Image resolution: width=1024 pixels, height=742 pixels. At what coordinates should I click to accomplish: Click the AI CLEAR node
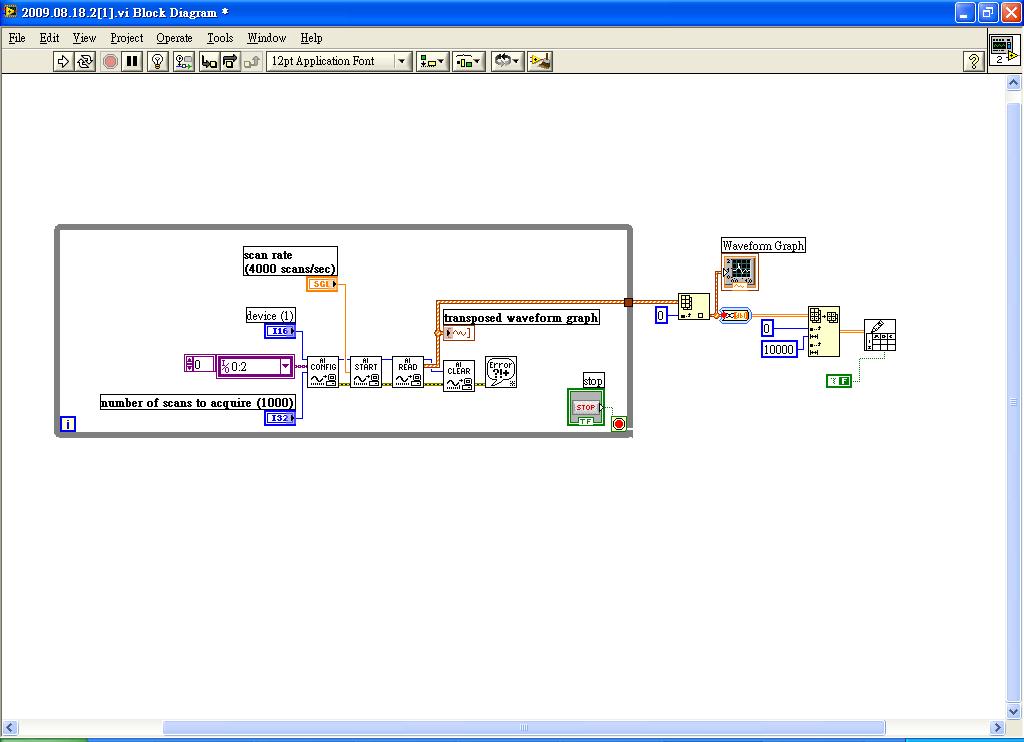pos(459,377)
